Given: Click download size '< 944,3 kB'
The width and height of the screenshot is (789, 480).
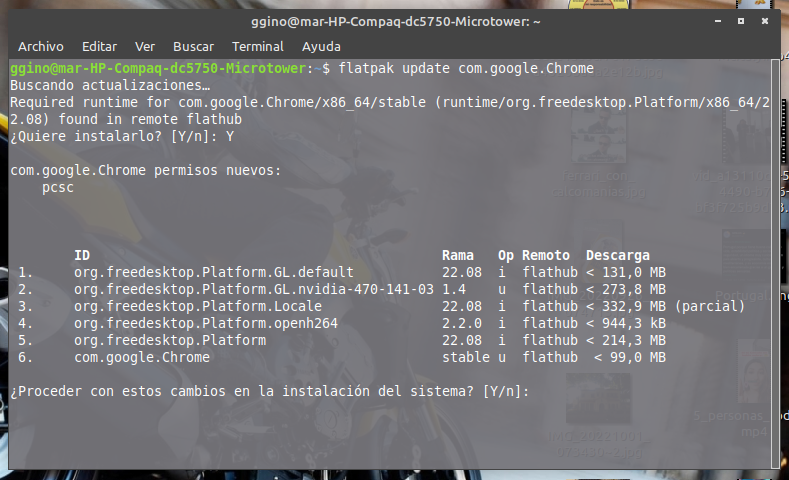Looking at the screenshot, I should (x=626, y=324).
